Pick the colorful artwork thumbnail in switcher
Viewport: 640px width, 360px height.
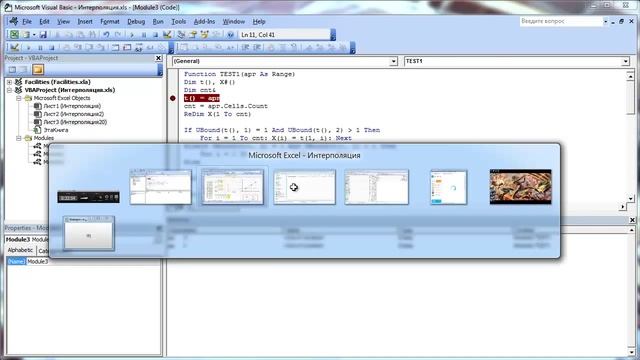[x=520, y=187]
